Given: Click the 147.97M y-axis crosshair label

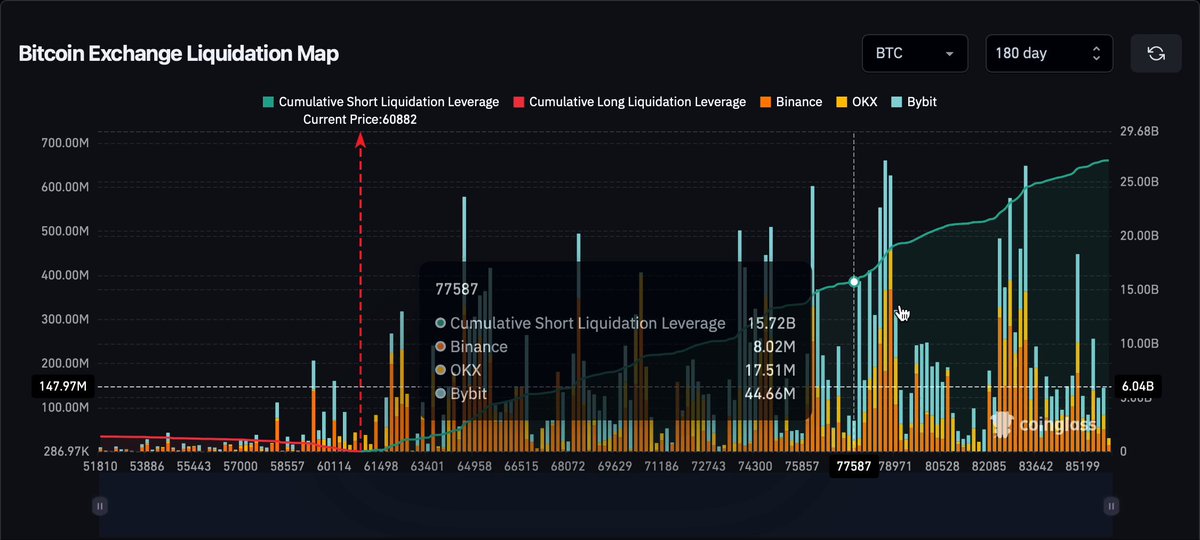Looking at the screenshot, I should click(x=62, y=386).
